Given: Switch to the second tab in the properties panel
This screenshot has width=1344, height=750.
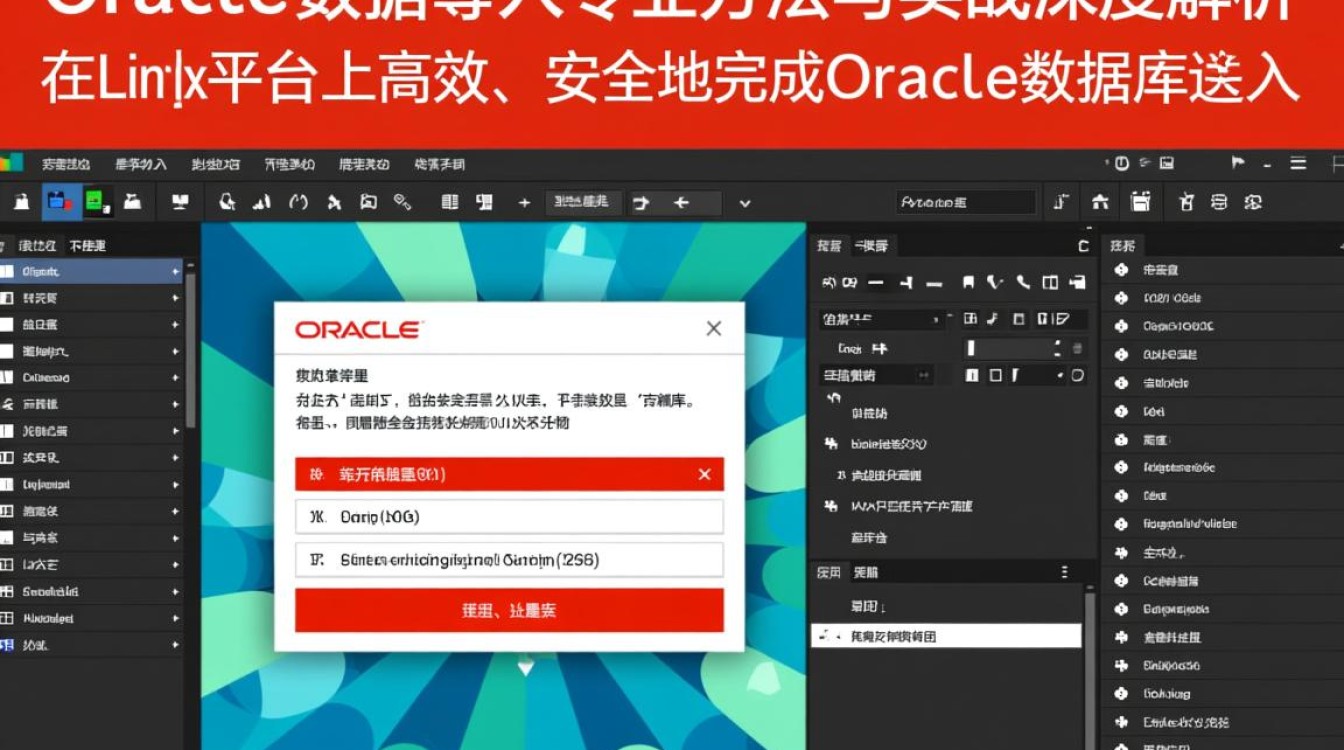Looking at the screenshot, I should pos(872,245).
